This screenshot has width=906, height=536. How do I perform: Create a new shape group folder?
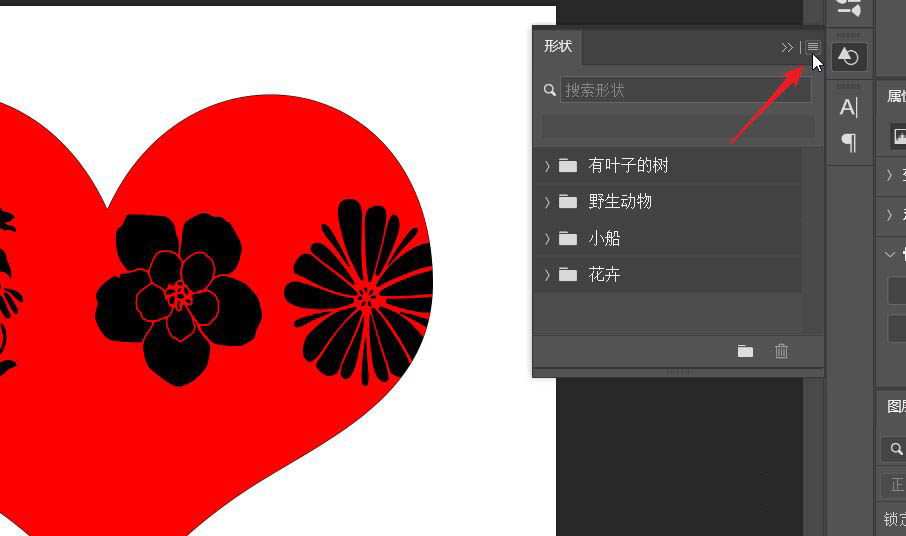[745, 351]
